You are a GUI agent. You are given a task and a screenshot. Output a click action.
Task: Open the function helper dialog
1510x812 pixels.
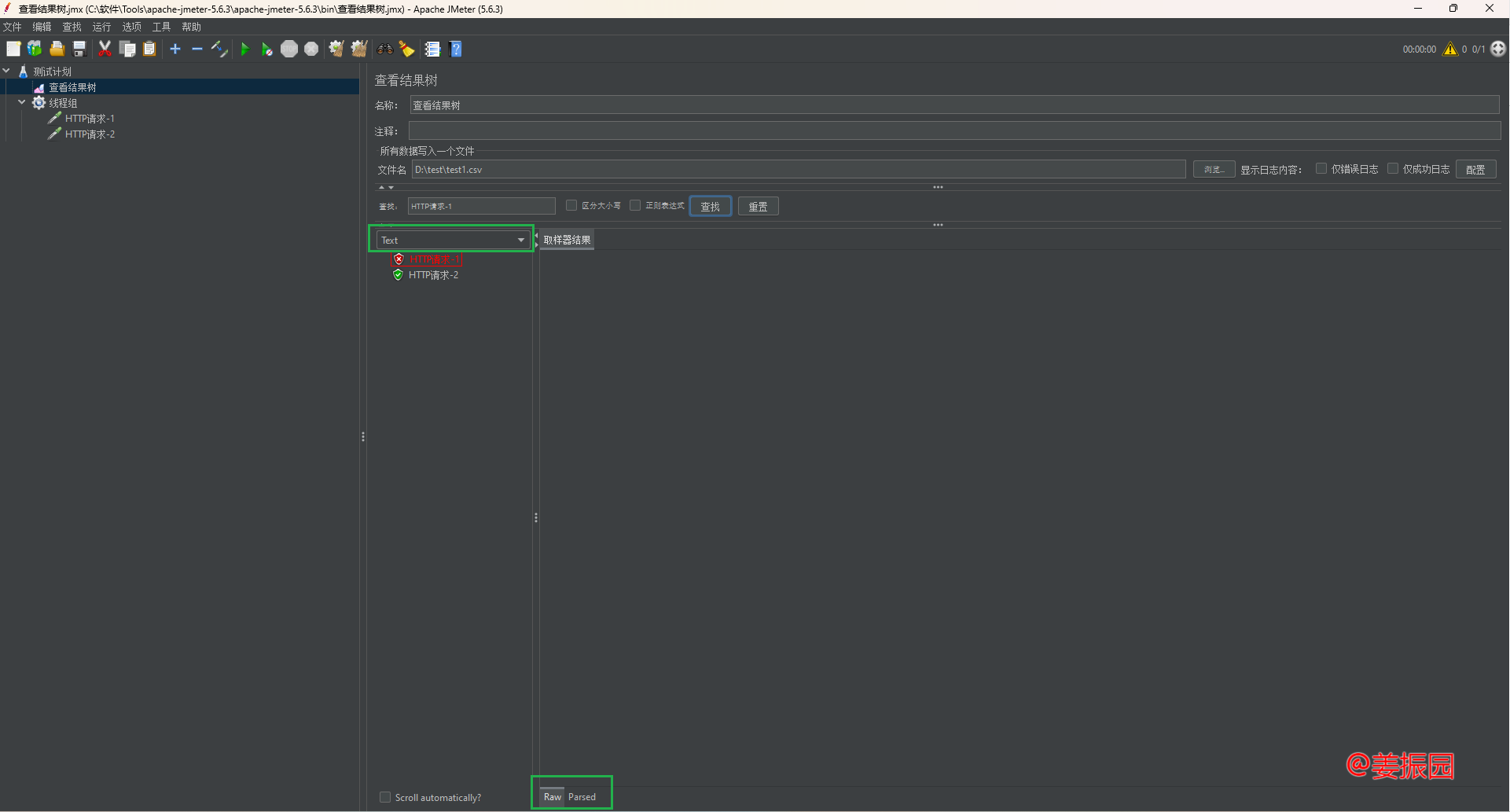tap(432, 49)
